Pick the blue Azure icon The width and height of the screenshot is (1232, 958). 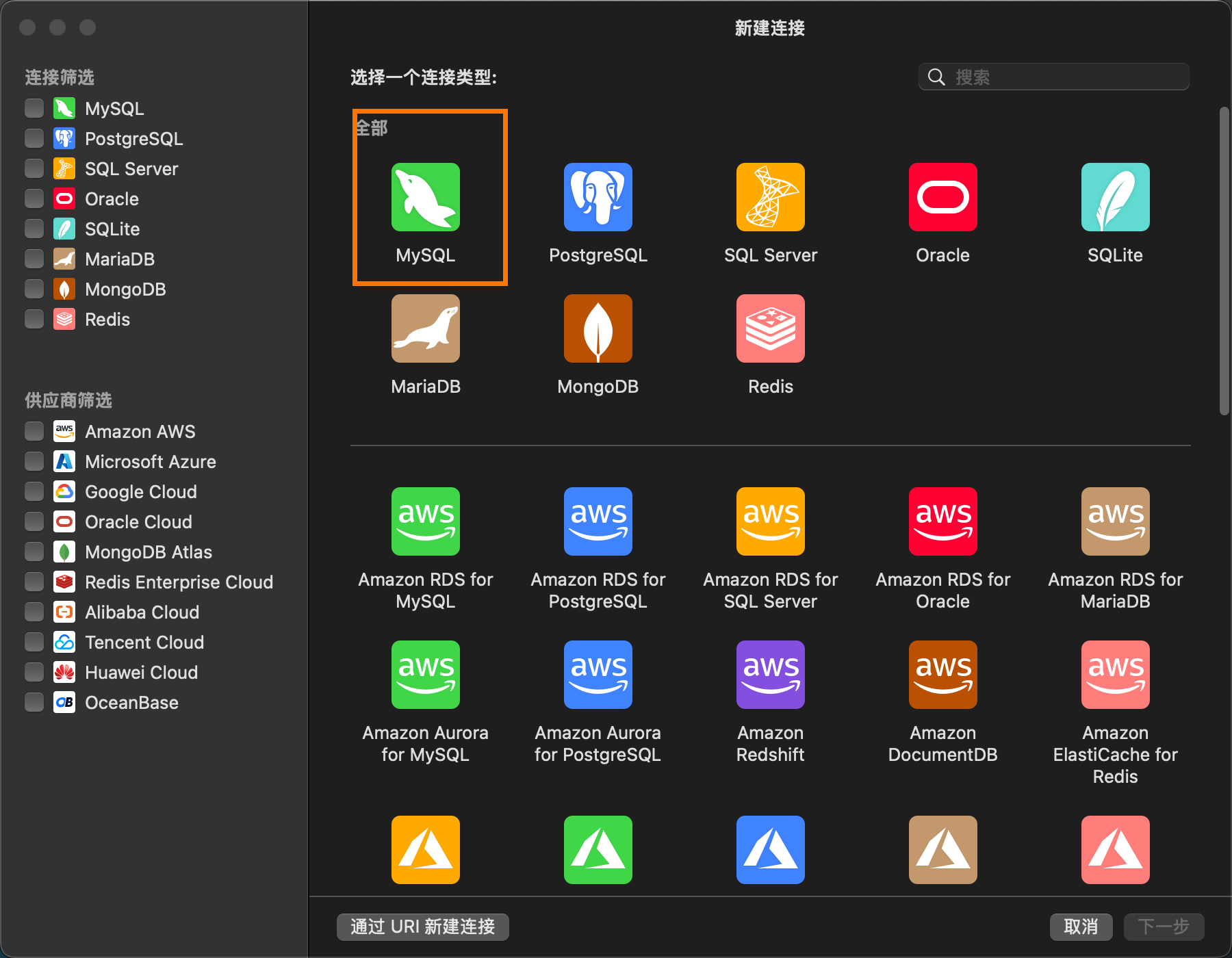click(770, 850)
